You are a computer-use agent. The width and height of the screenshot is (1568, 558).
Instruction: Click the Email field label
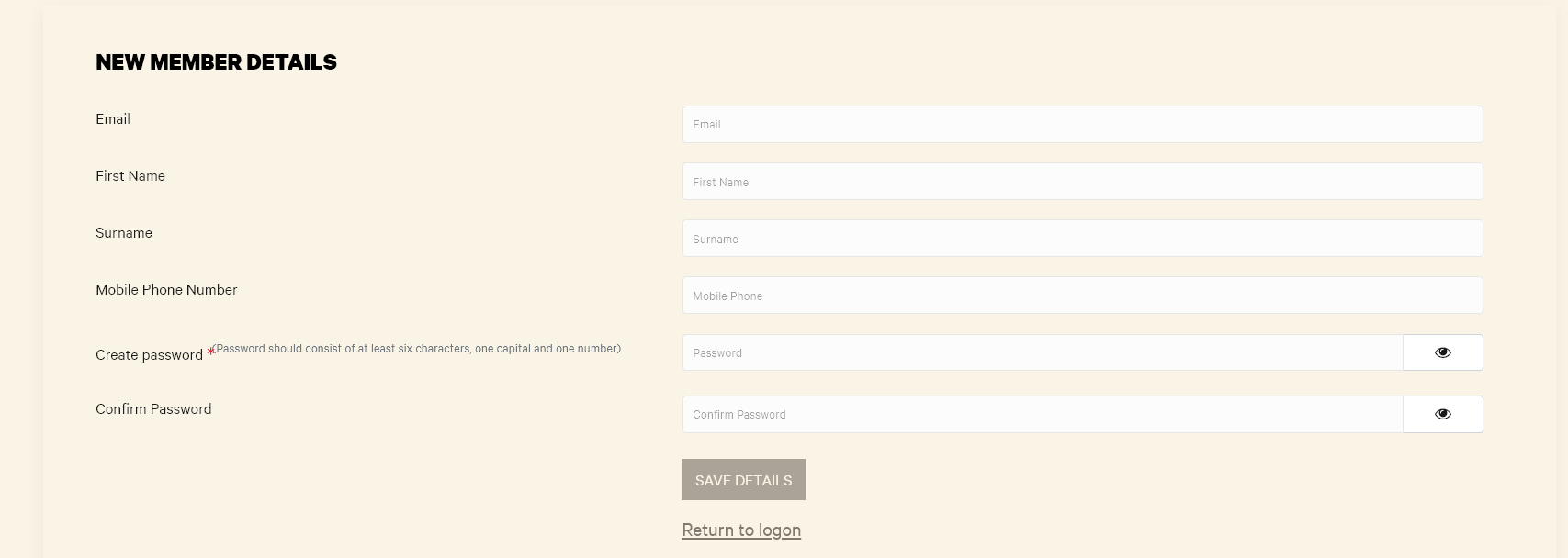(x=113, y=119)
